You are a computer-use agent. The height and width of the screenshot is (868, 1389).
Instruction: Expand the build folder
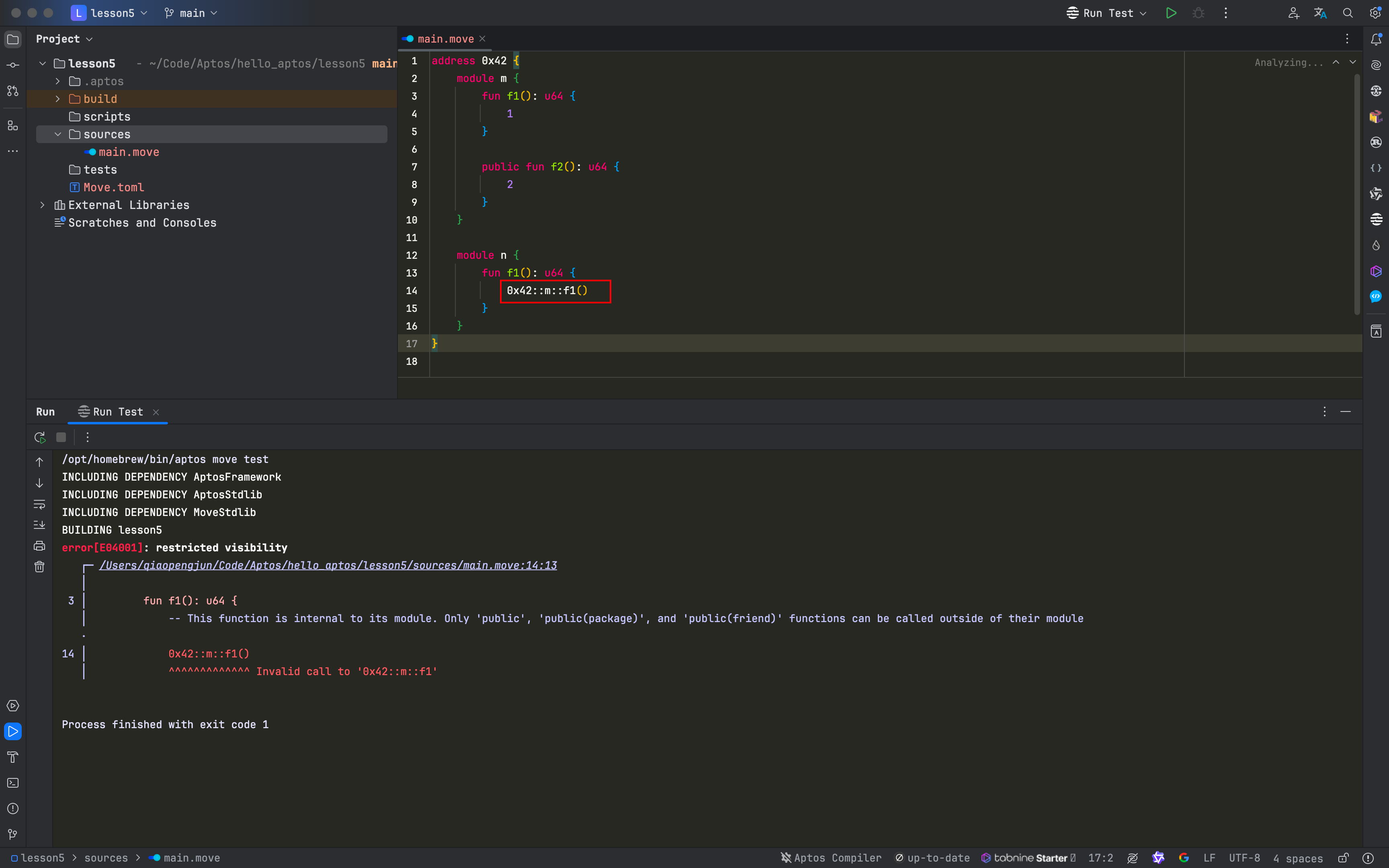pos(58,99)
